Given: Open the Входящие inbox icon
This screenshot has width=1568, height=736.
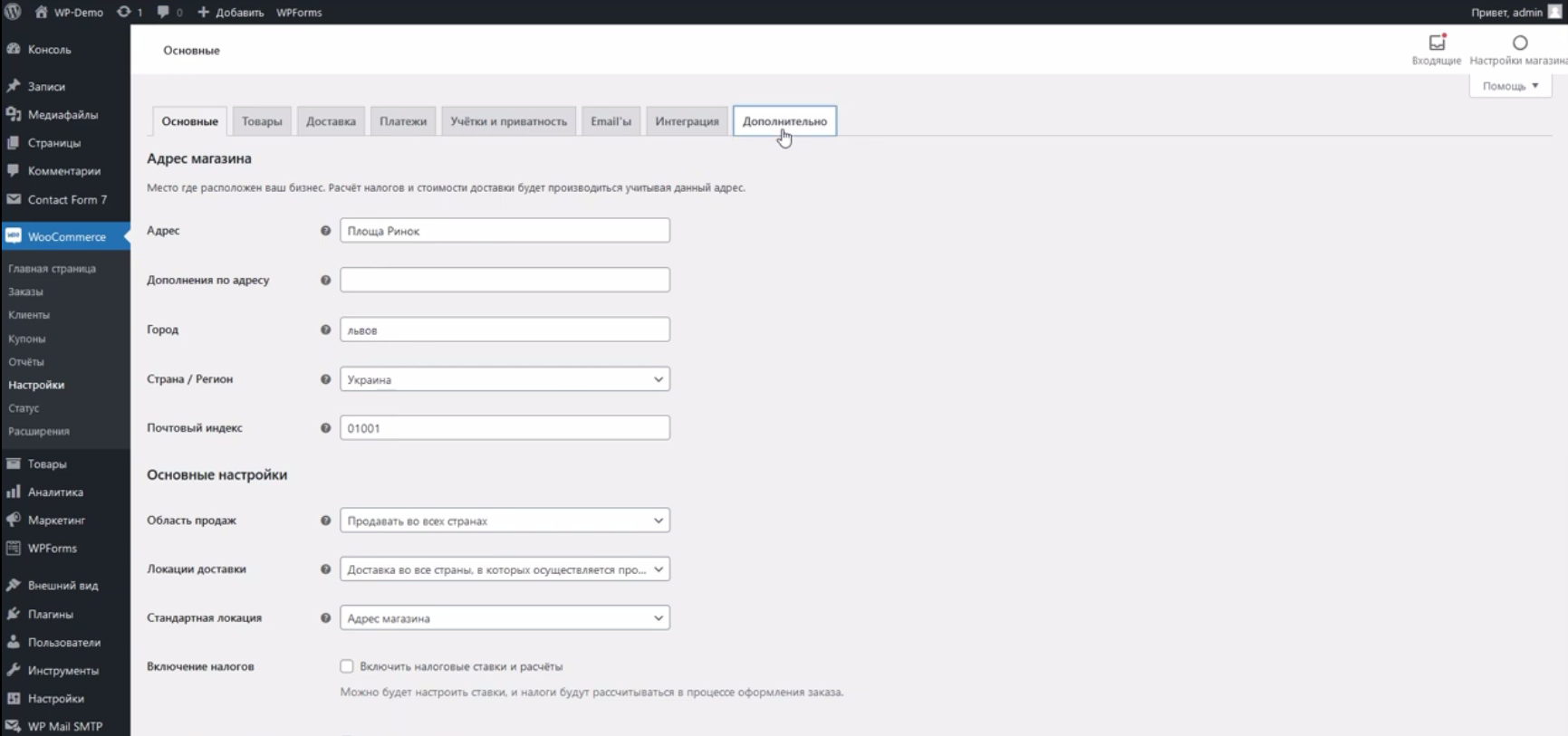Looking at the screenshot, I should click(x=1437, y=43).
